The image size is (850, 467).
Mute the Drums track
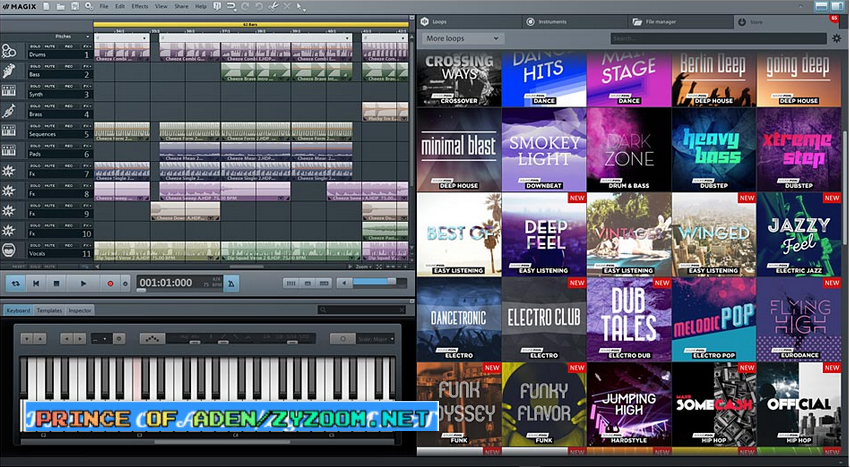click(49, 47)
